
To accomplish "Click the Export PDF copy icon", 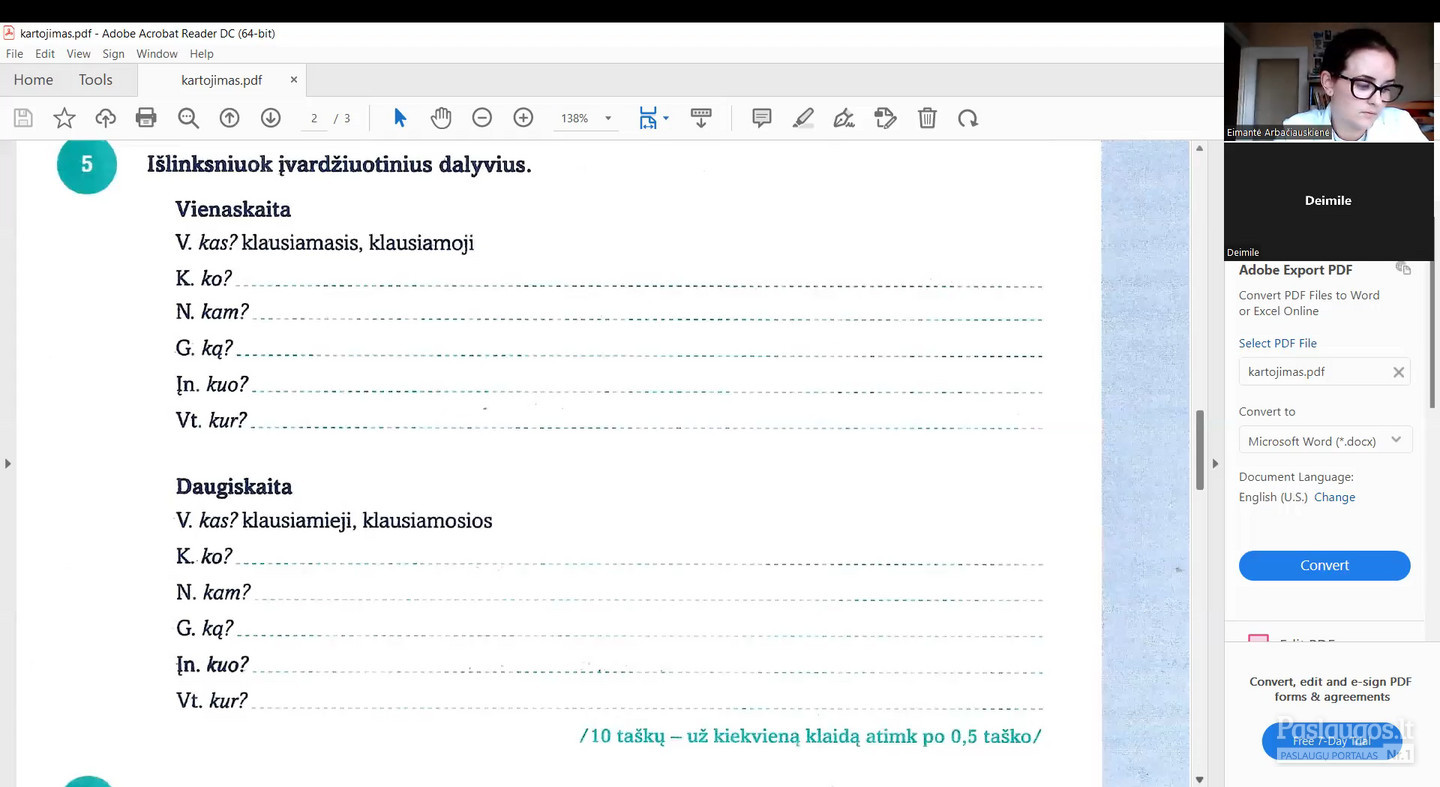I will point(1403,269).
